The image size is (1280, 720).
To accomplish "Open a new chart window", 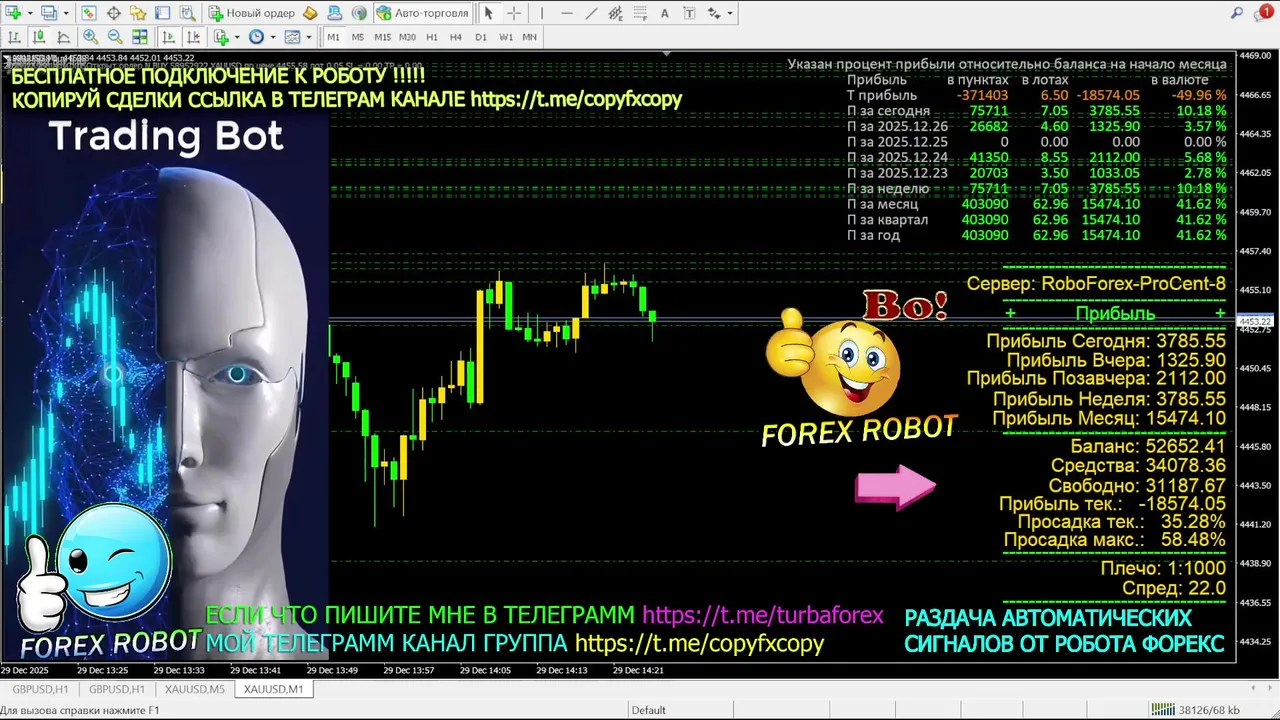I will click(13, 13).
